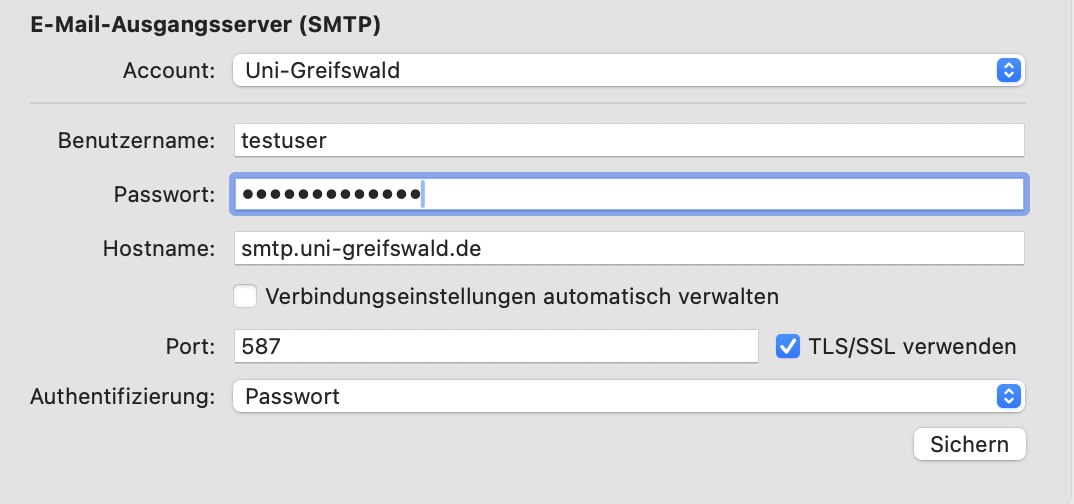
Task: Click the 'Authentifizierung:' label
Action: click(x=123, y=397)
